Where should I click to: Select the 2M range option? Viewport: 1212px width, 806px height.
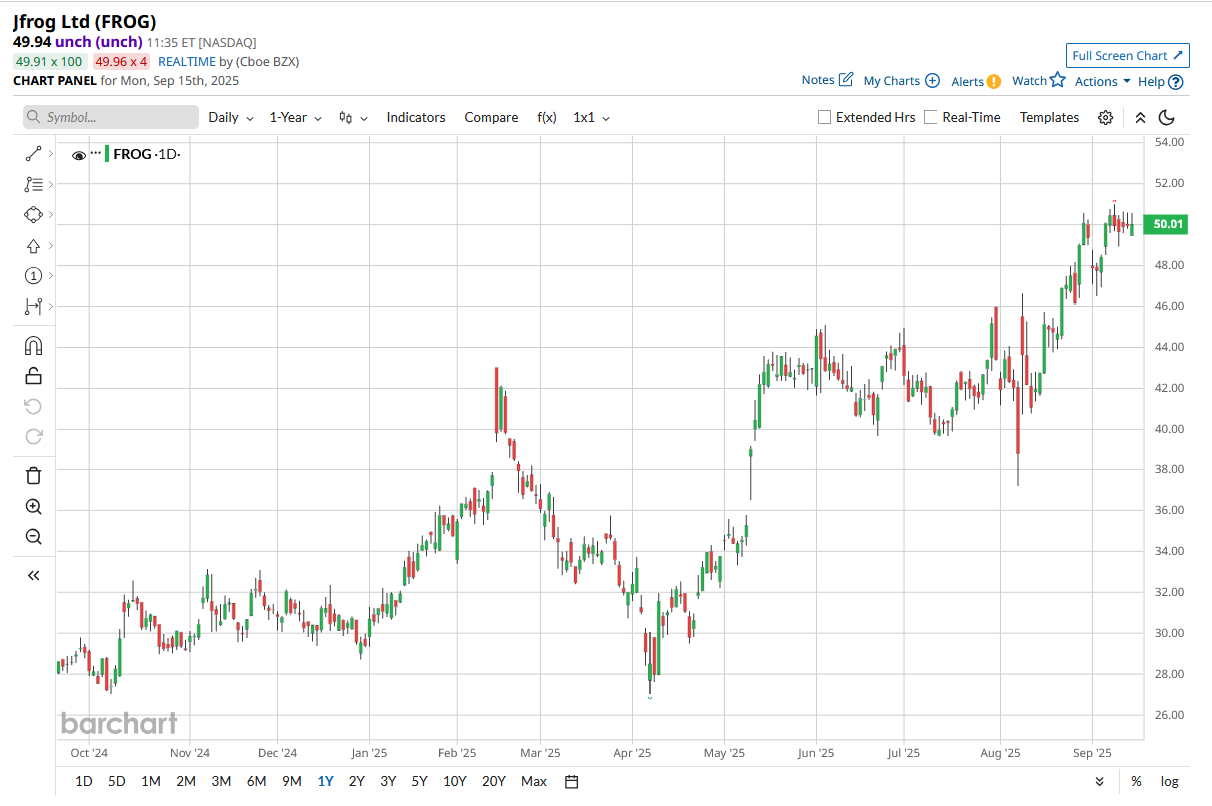pos(185,781)
